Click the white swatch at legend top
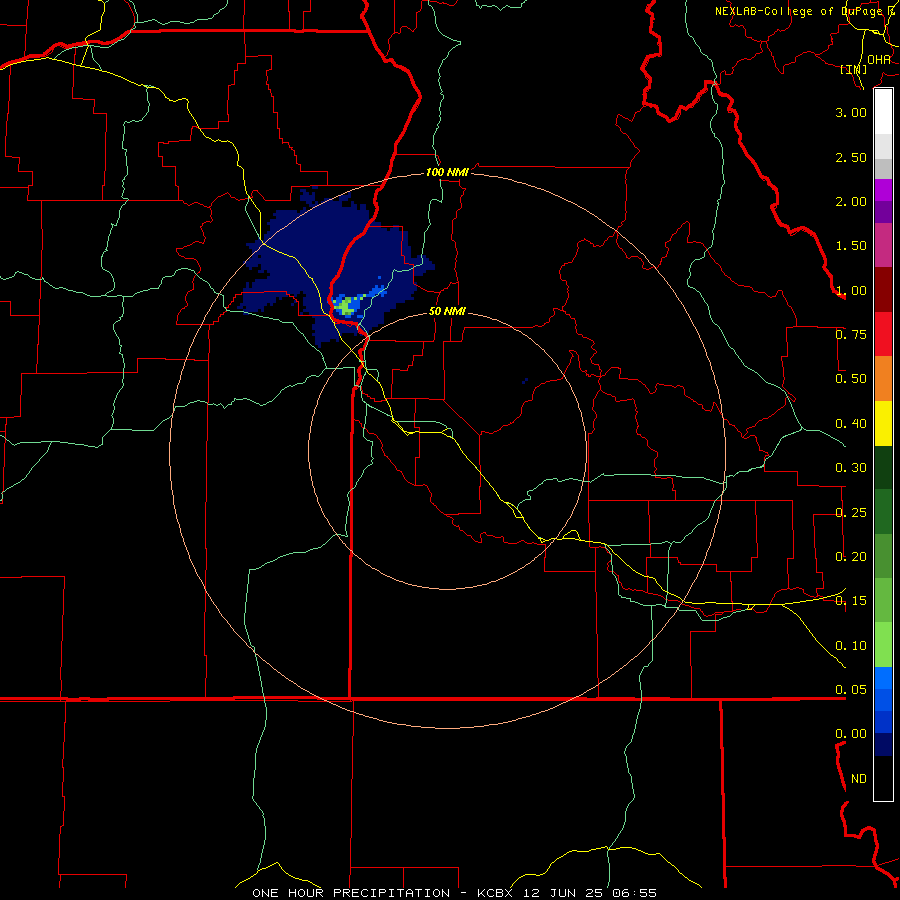The height and width of the screenshot is (900, 900). 883,111
